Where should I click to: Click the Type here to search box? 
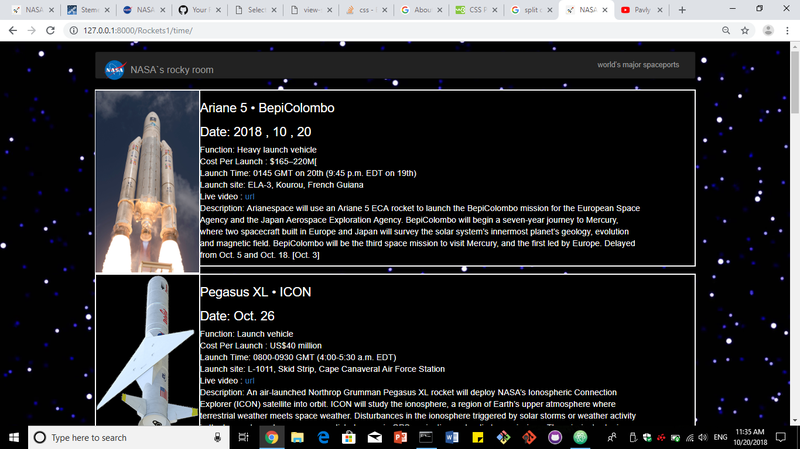[128, 437]
